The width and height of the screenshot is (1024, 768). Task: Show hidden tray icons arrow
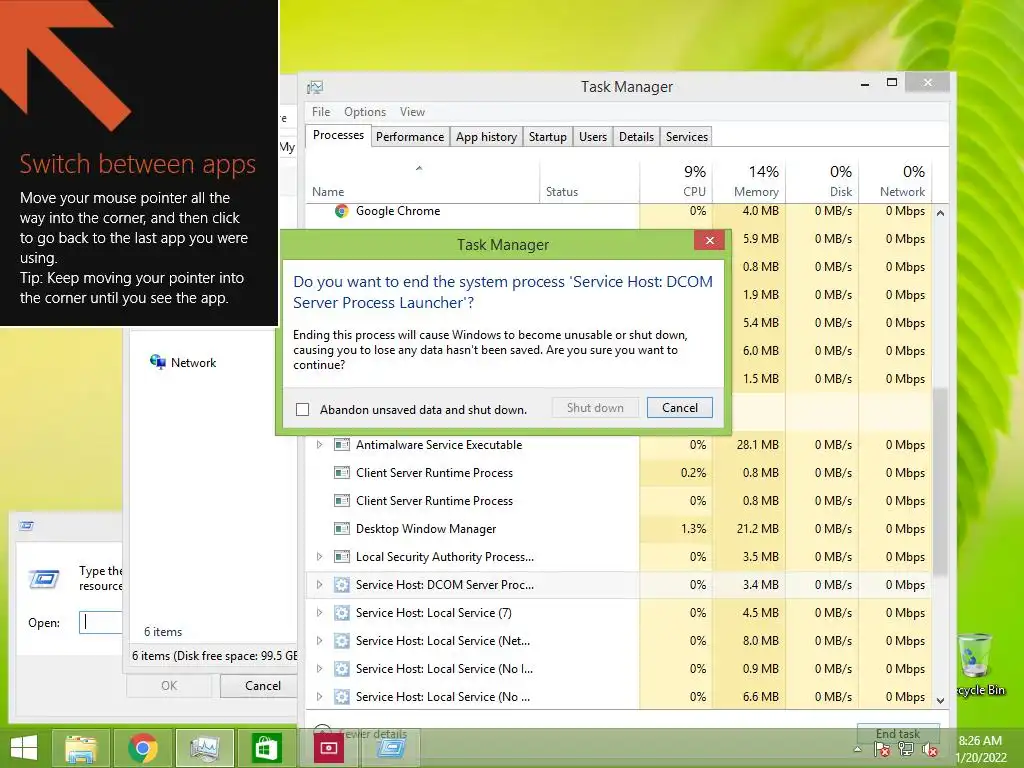857,750
